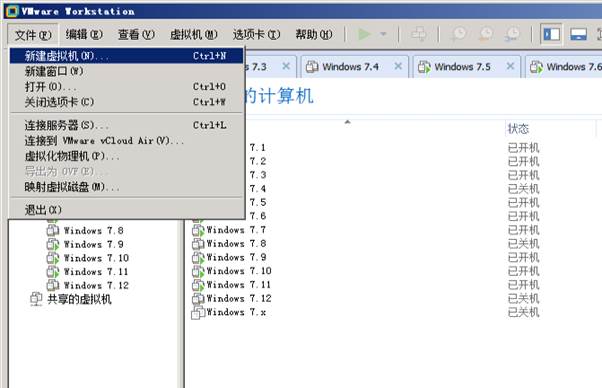The height and width of the screenshot is (388, 602).
Task: Open the 帮助(H) menu
Action: click(314, 35)
